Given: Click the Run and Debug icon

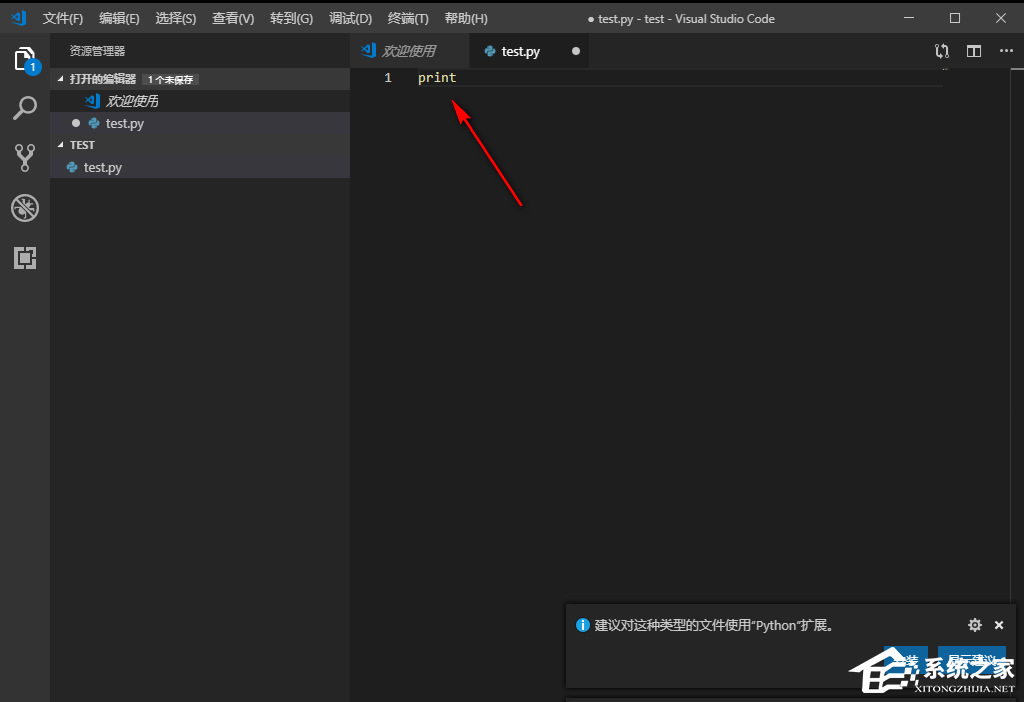Looking at the screenshot, I should 25,208.
